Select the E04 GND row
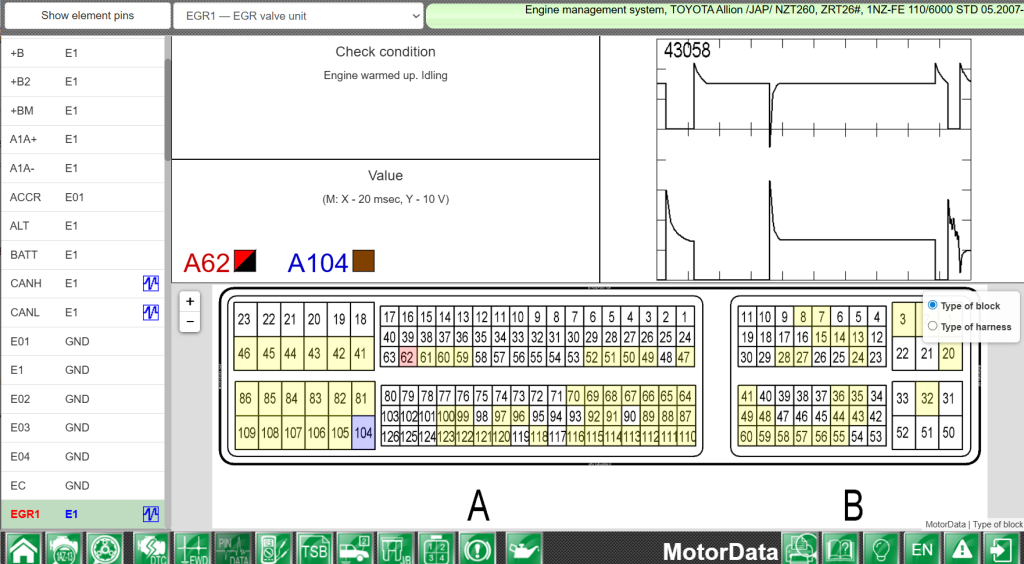Image resolution: width=1024 pixels, height=564 pixels. (83, 456)
